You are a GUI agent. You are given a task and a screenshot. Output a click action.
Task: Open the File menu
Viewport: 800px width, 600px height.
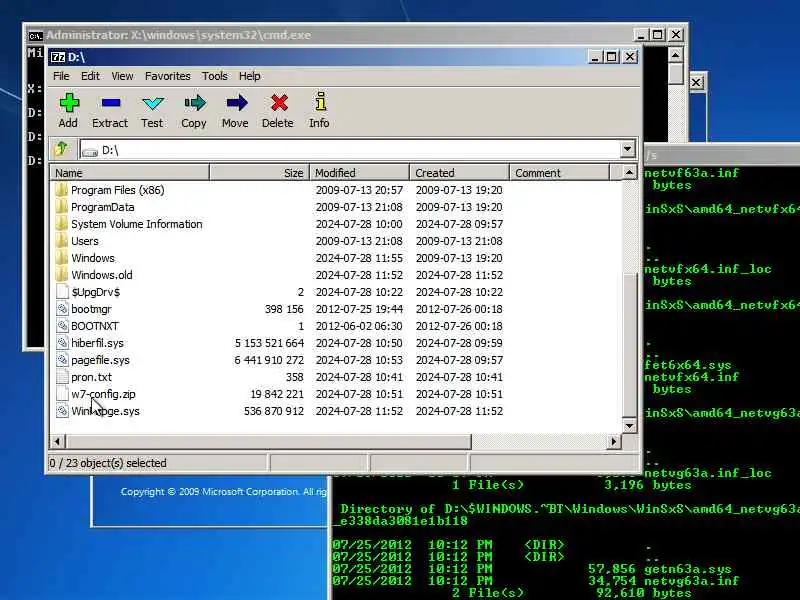[x=61, y=76]
